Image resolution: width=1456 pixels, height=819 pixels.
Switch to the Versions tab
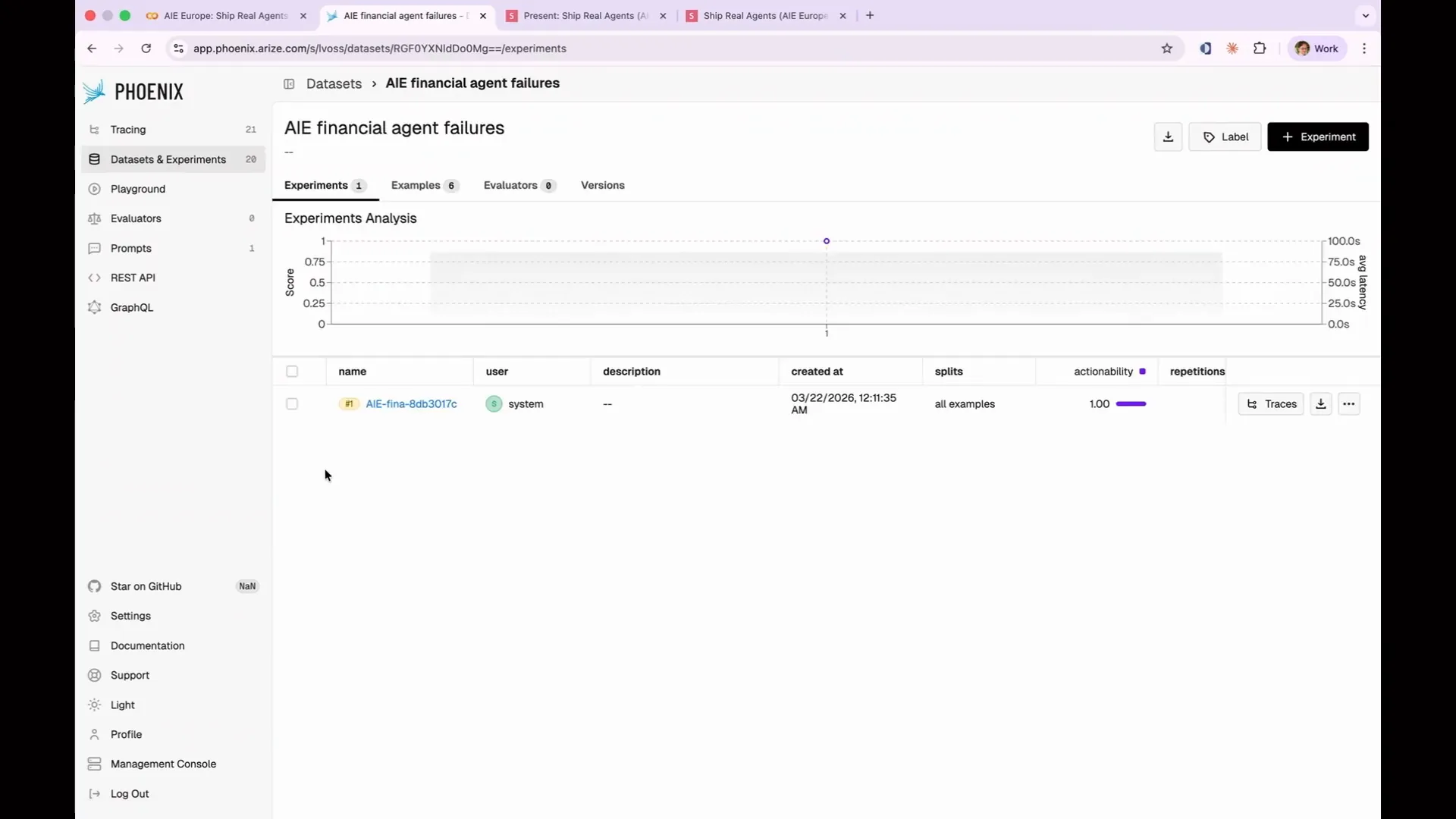tap(603, 185)
